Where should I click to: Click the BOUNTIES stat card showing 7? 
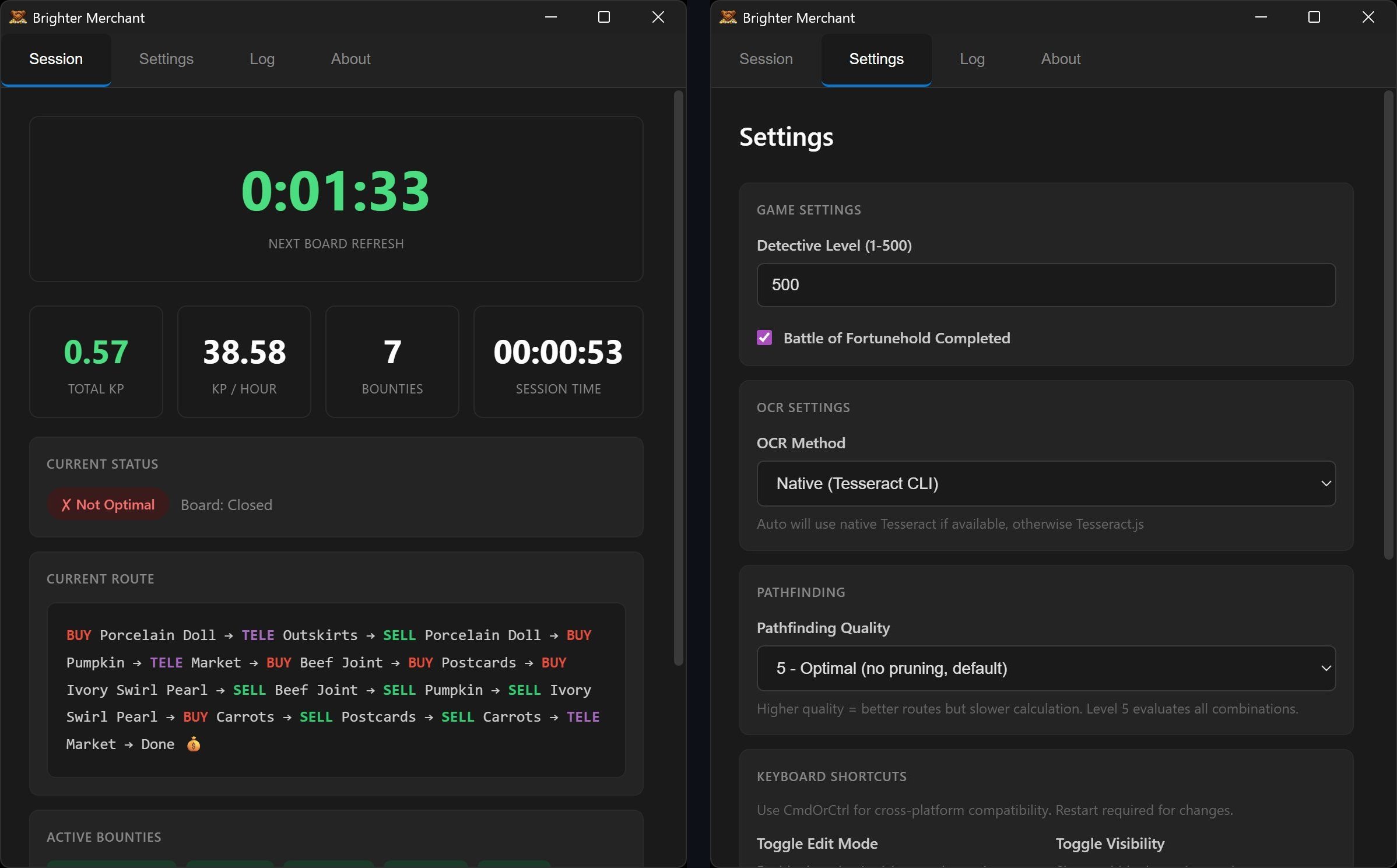[x=391, y=361]
